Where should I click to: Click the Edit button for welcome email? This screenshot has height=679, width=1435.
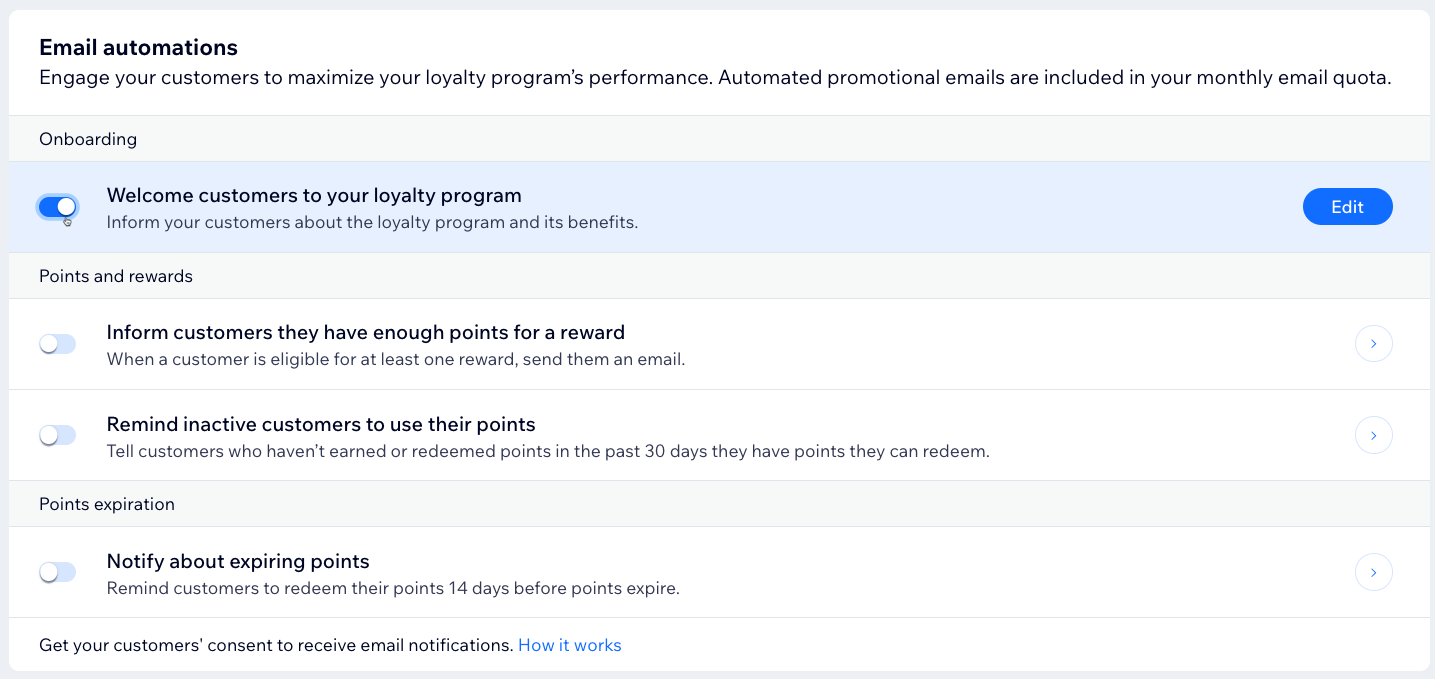[x=1347, y=207]
